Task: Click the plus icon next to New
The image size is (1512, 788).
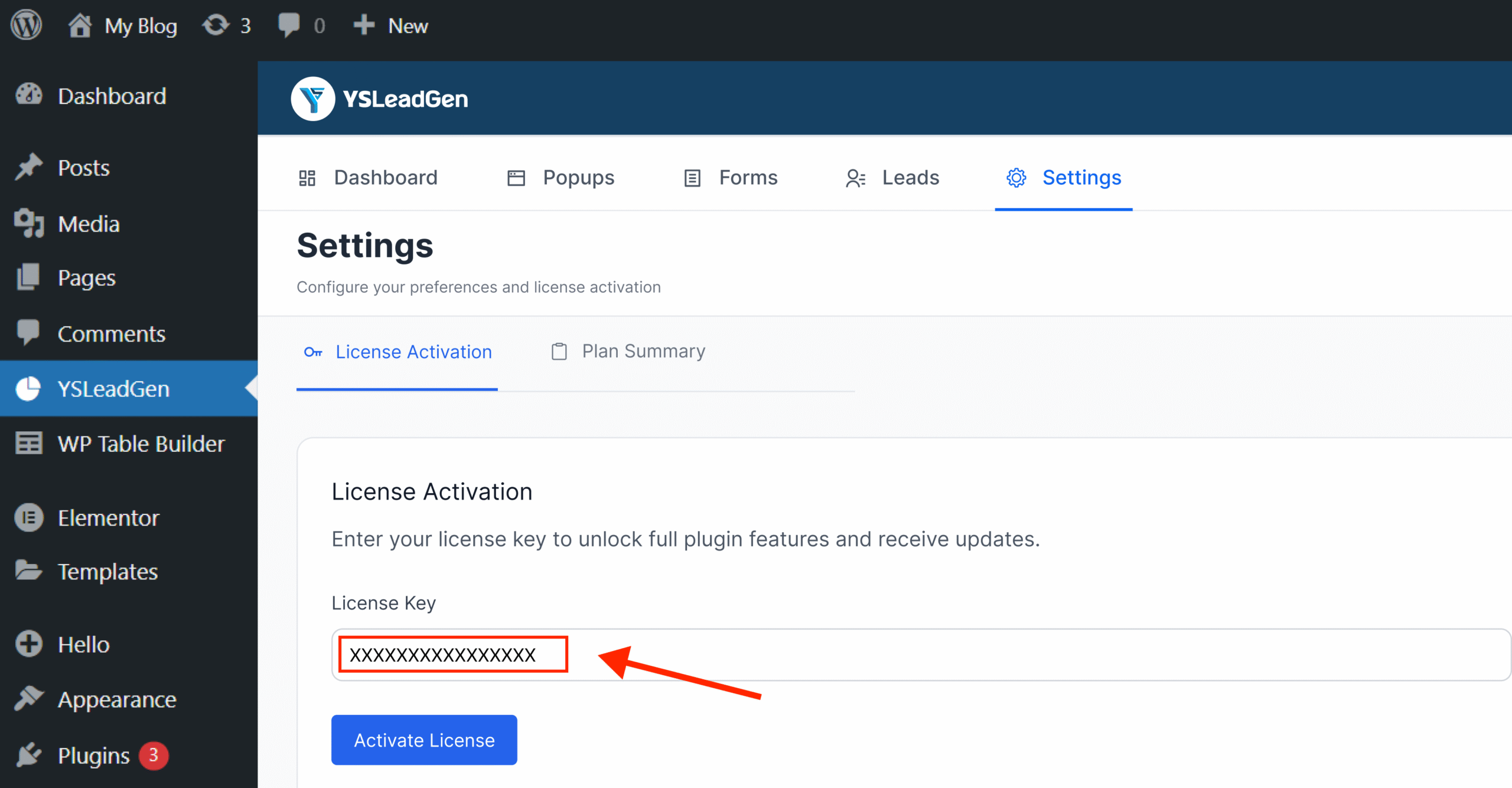Action: point(364,25)
